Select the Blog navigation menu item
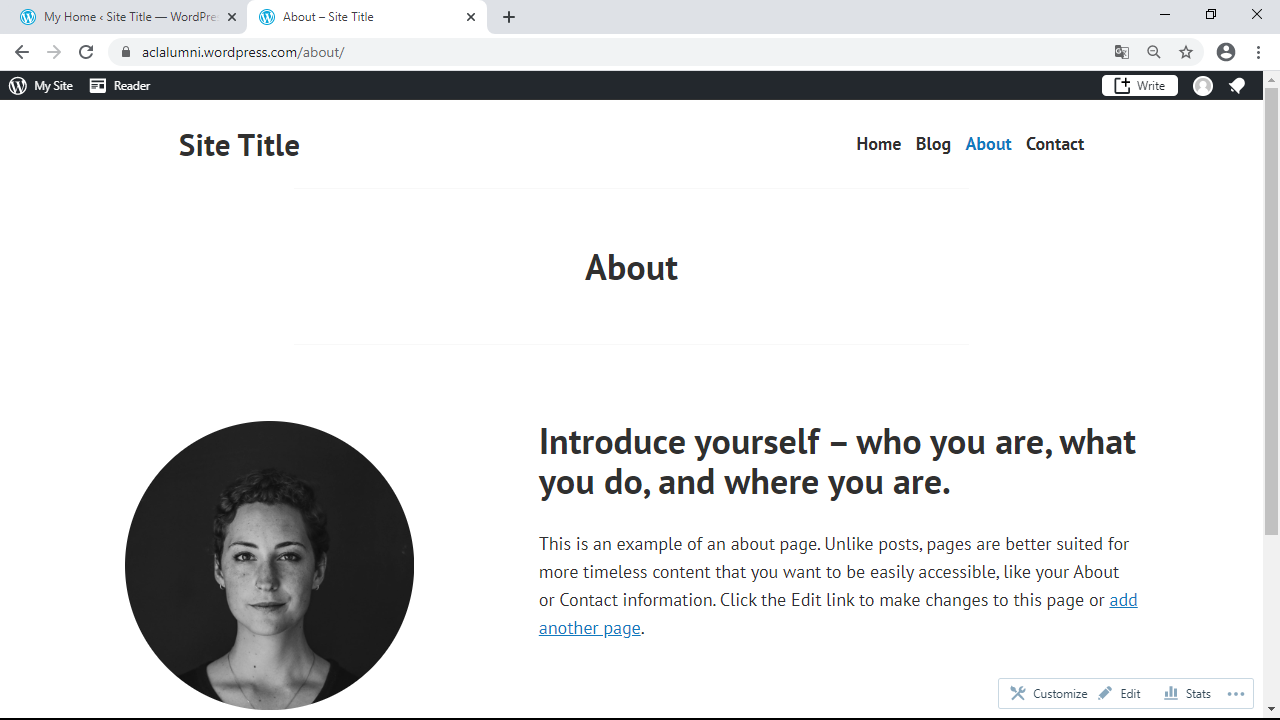 (933, 144)
